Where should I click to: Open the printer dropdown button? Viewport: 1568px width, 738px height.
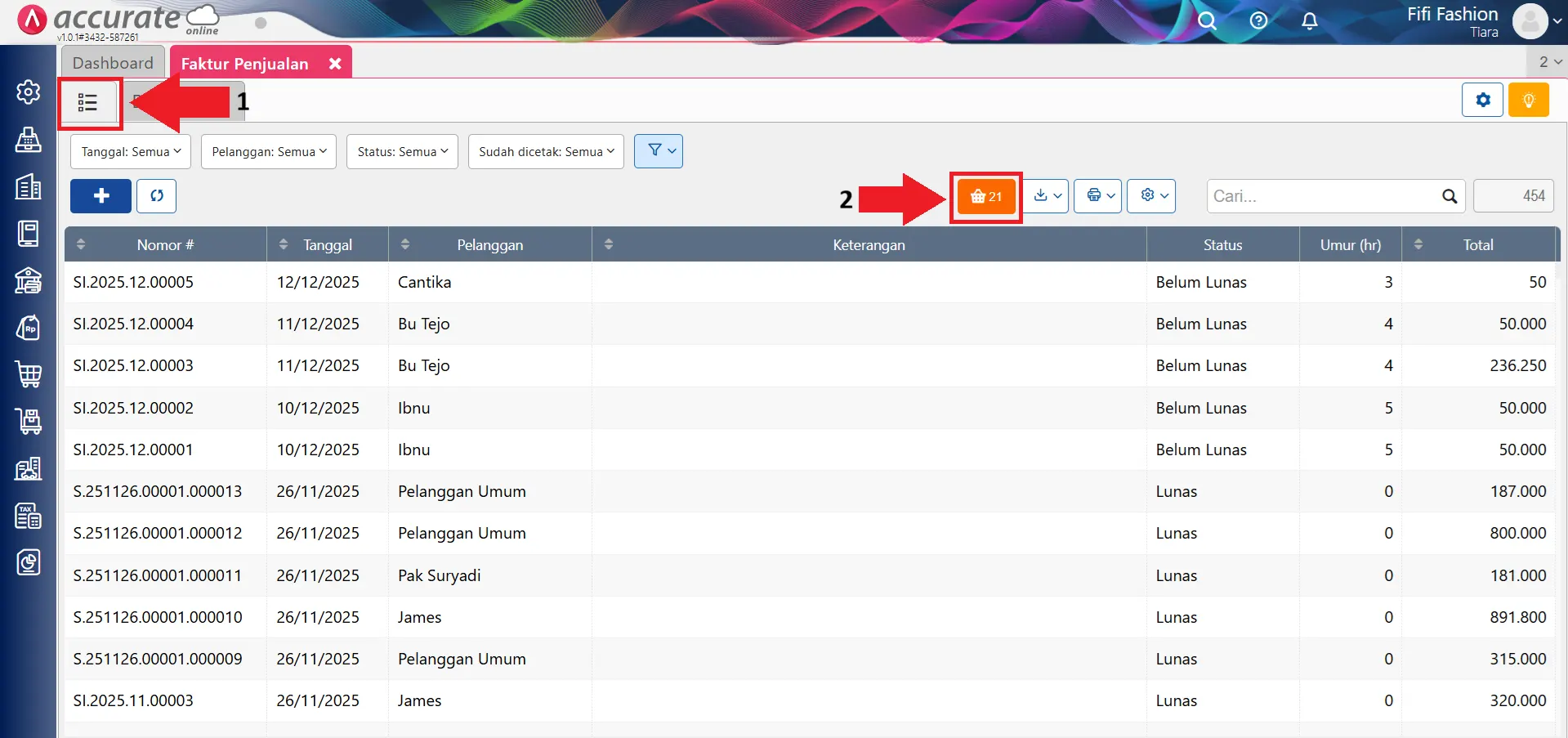point(1097,196)
